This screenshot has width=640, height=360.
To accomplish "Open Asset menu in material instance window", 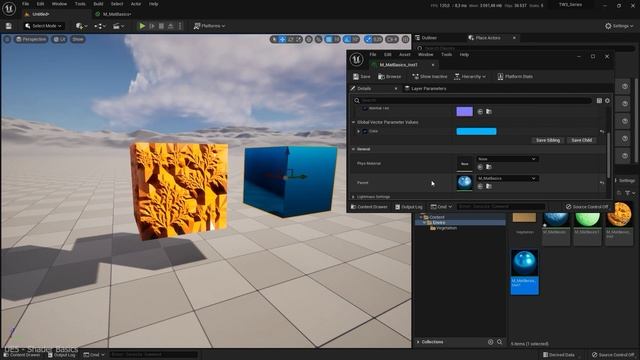I will click(x=404, y=54).
